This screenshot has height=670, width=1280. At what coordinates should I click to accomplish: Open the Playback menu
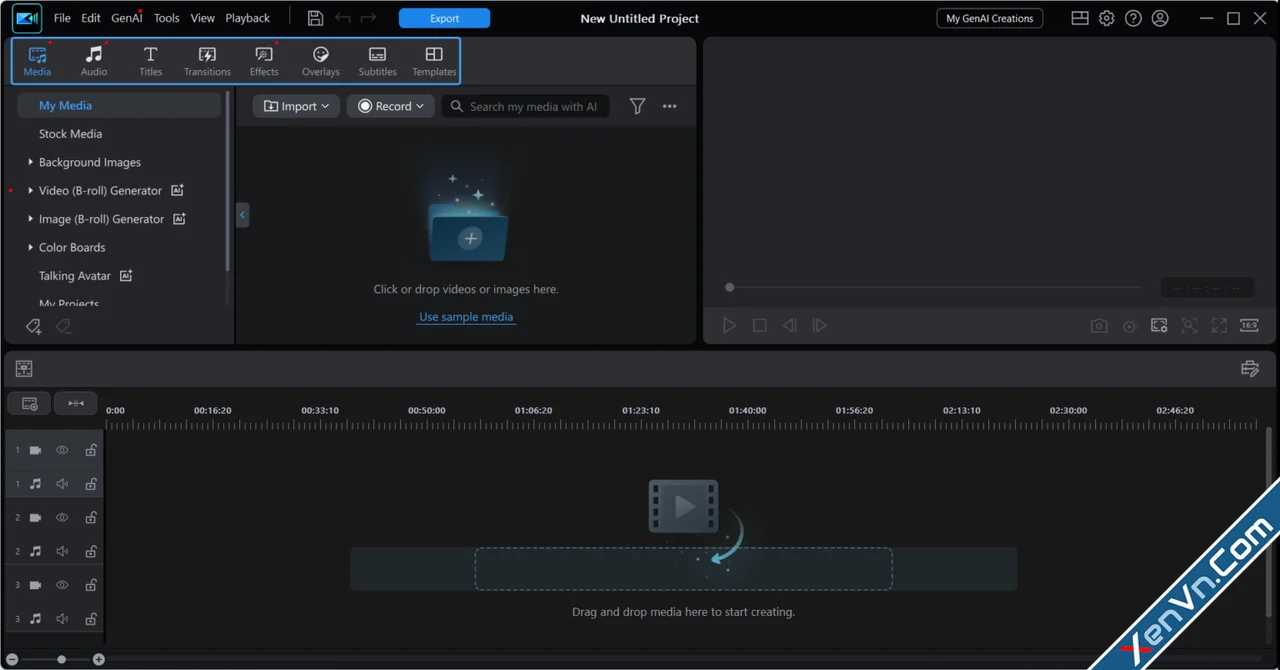(x=248, y=18)
